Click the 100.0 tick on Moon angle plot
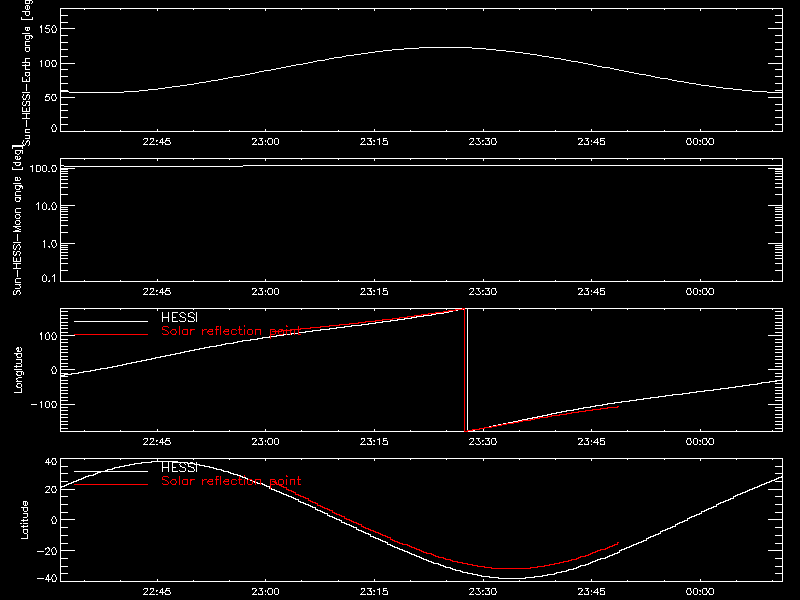 pos(43,168)
